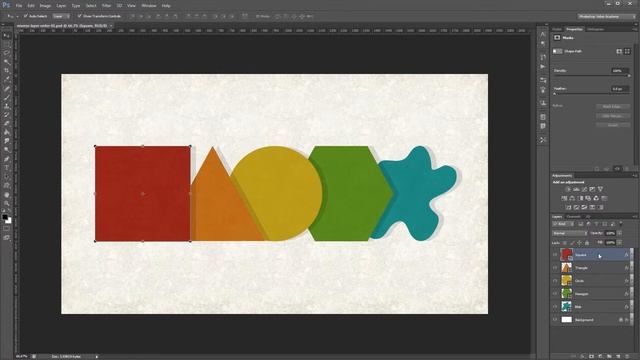Viewport: 640px width, 360px height.
Task: Create a new group in the Layers panel
Action: [x=609, y=356]
